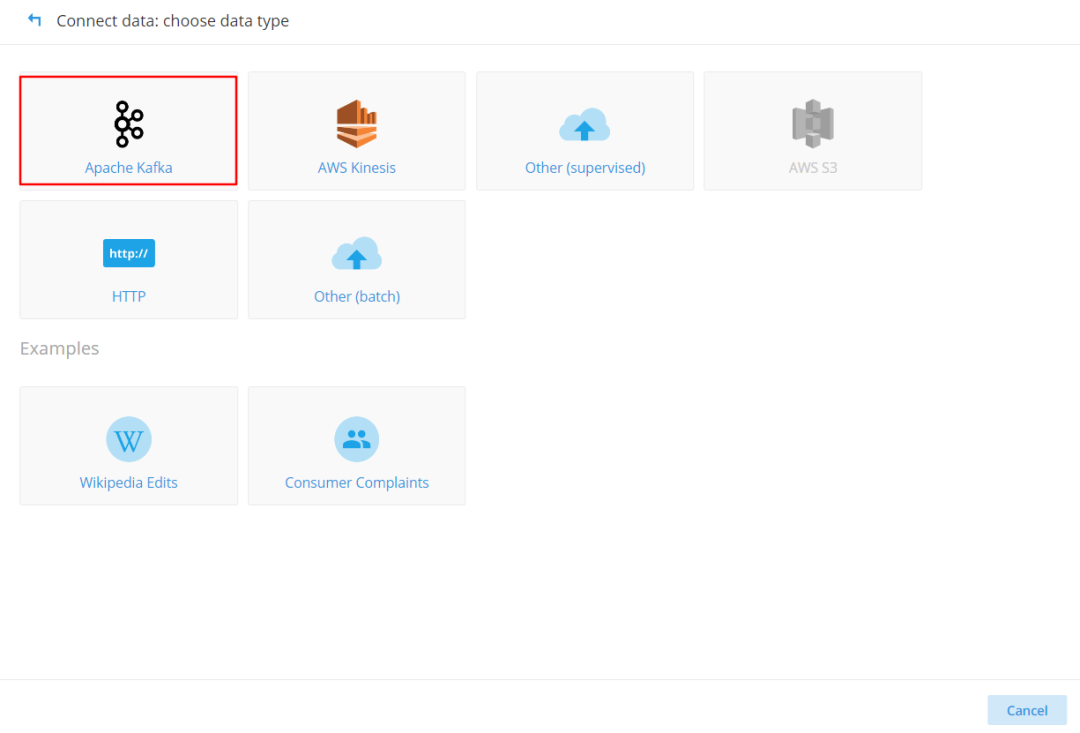This screenshot has height=733, width=1080.
Task: Click the 'Connect data: choose data type' title
Action: (x=173, y=21)
